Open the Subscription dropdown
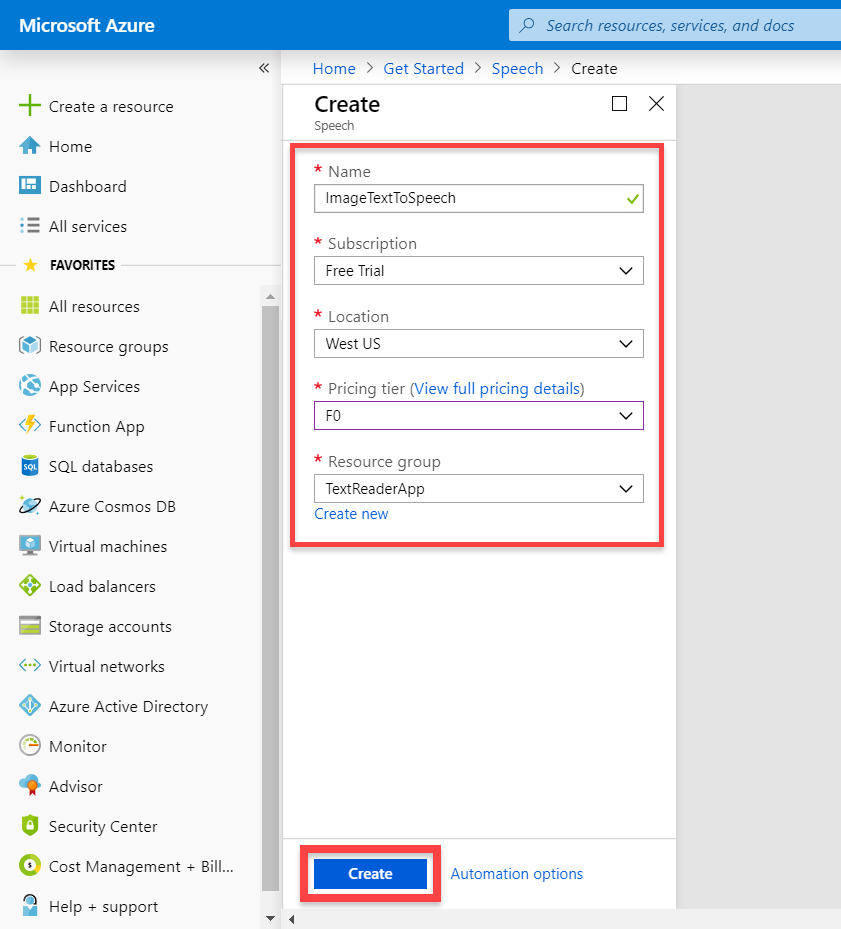Screen dimensions: 841x929 tap(478, 271)
